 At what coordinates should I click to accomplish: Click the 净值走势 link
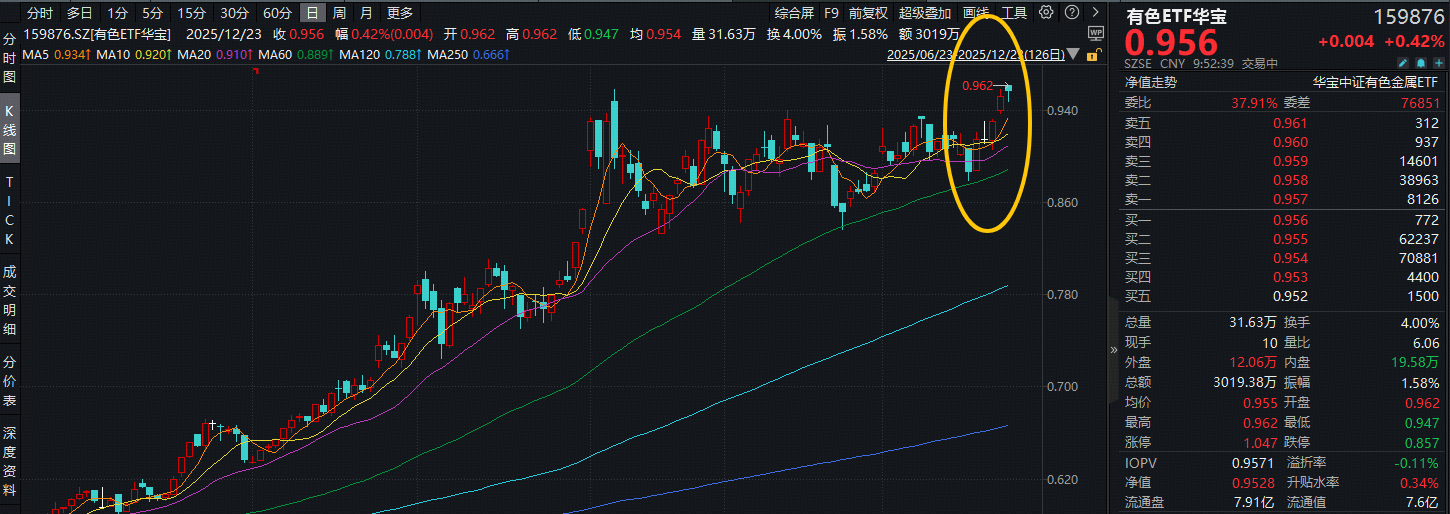tap(1152, 83)
